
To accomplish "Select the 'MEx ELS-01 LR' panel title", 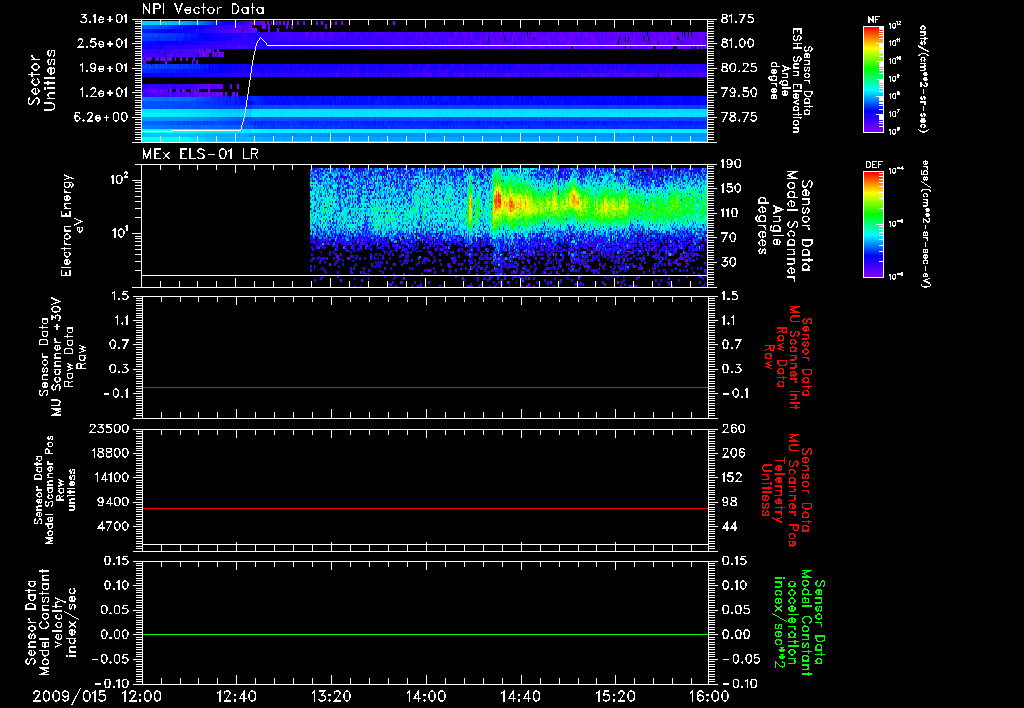I will click(199, 154).
